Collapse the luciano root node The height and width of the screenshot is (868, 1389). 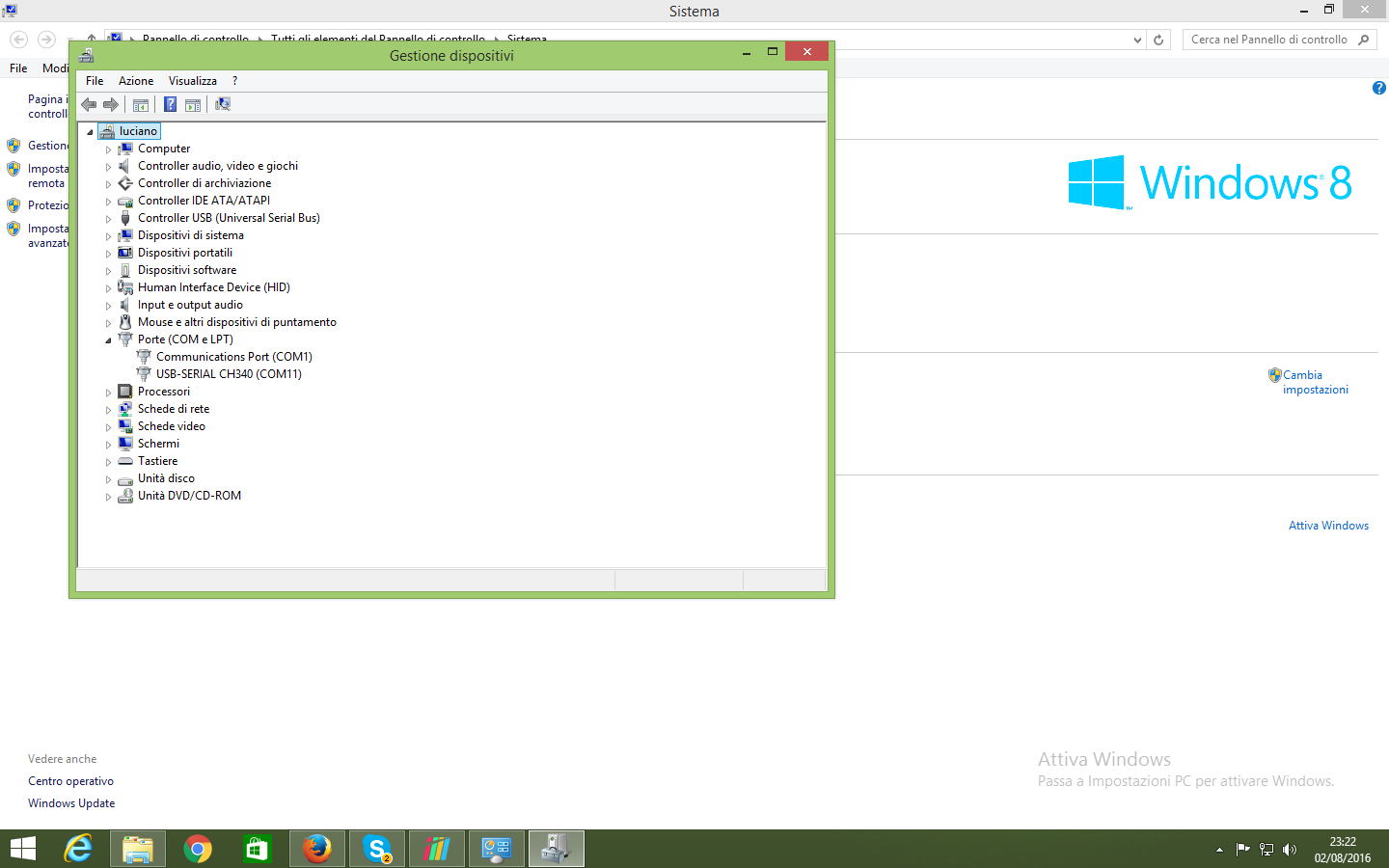click(90, 132)
